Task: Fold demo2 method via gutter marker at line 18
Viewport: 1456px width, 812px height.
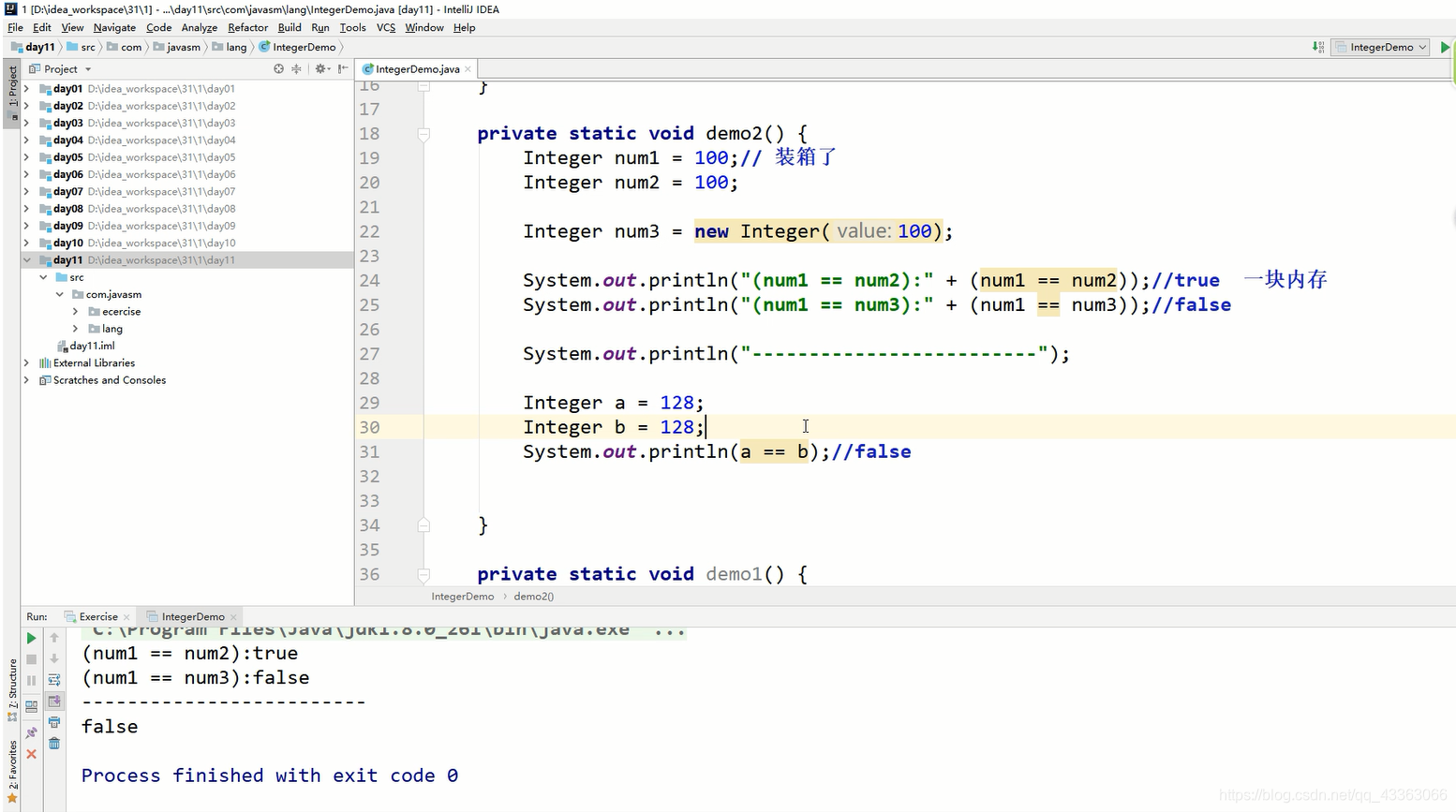Action: [423, 134]
